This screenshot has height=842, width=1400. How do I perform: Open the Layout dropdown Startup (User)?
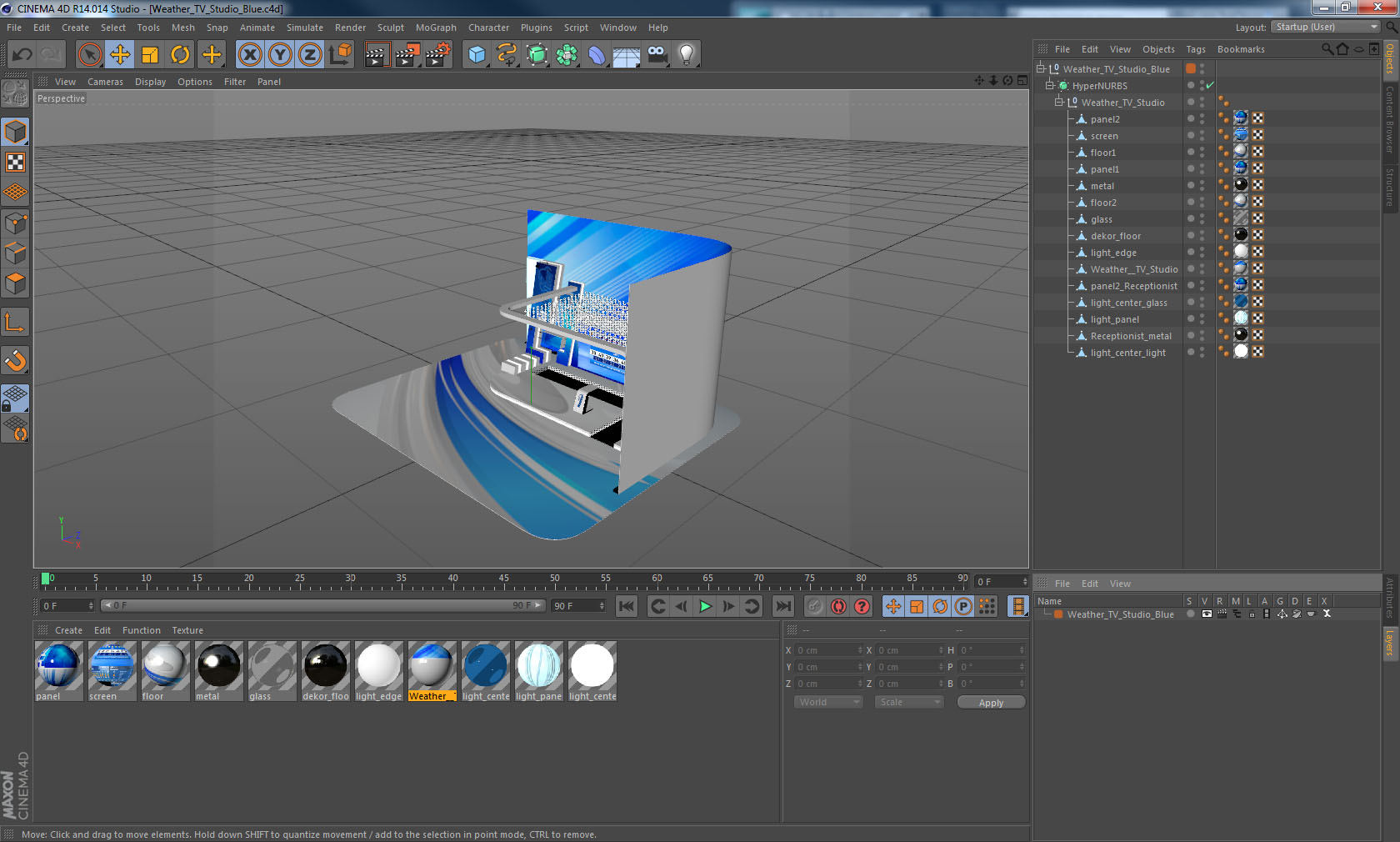pos(1327,27)
